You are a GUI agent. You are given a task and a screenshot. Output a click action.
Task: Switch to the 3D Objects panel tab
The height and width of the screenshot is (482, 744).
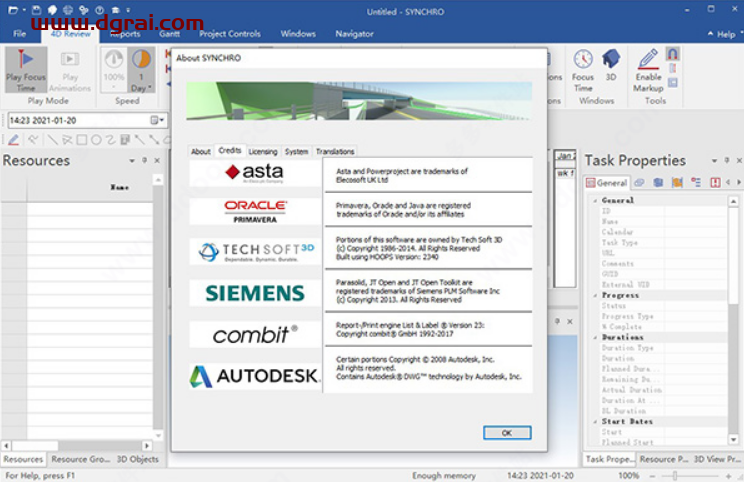click(x=138, y=459)
